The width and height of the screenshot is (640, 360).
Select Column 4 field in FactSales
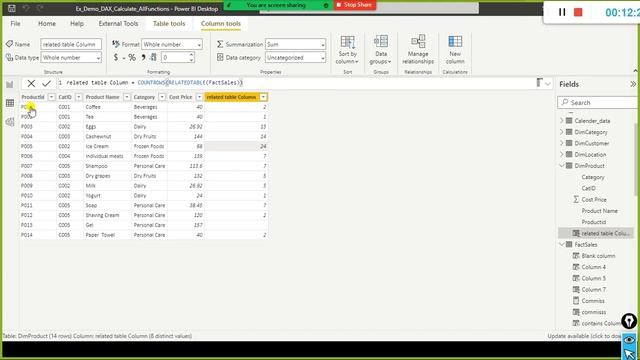593,267
